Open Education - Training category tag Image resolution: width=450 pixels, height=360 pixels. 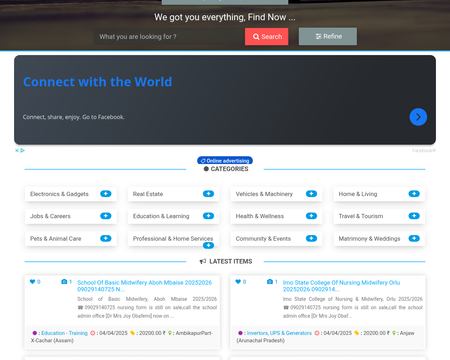[64, 333]
